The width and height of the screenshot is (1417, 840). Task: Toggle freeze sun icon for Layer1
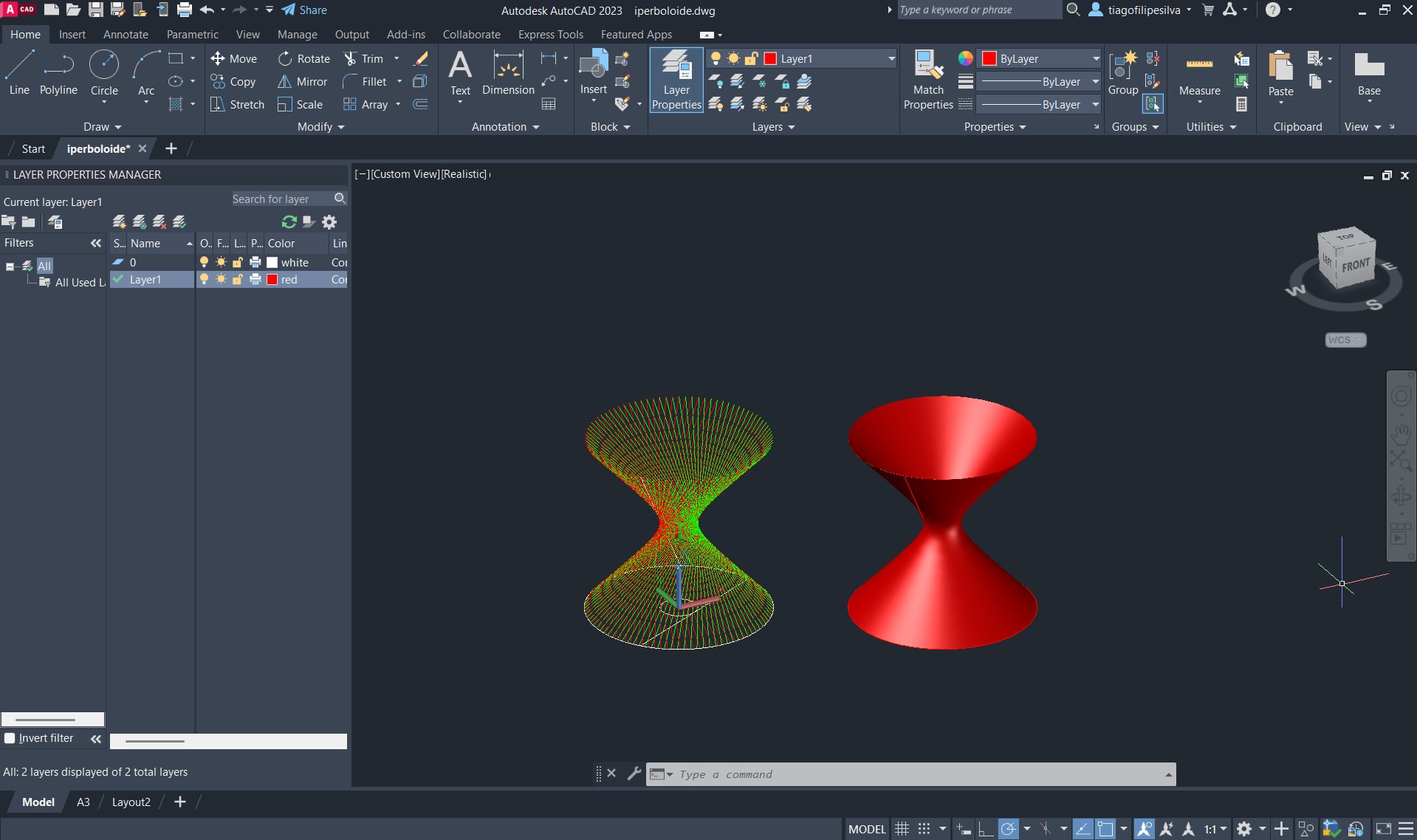coord(221,279)
